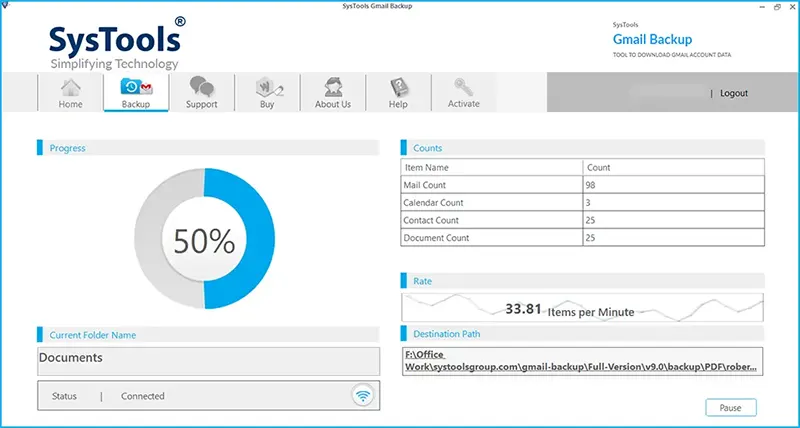Click the Item Name column header
This screenshot has height=428, width=800.
click(427, 167)
